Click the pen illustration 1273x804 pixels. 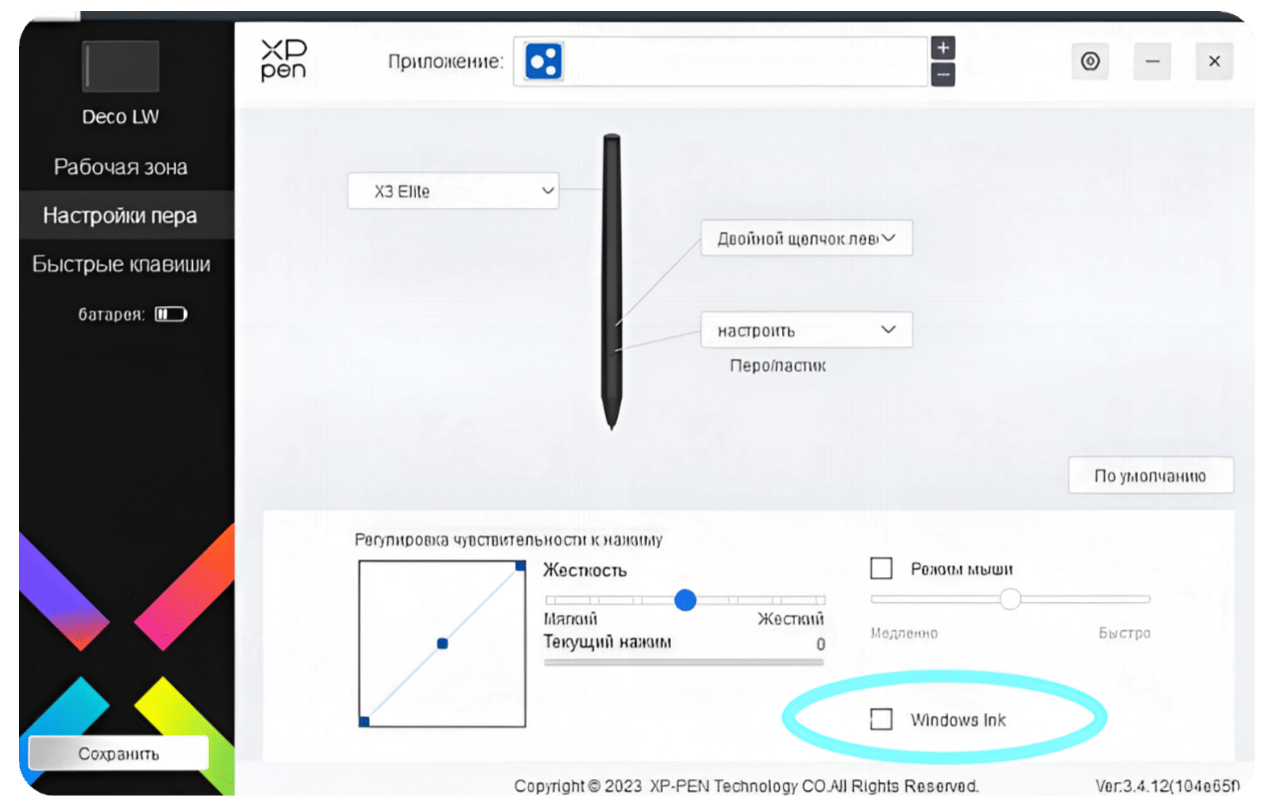[x=611, y=283]
